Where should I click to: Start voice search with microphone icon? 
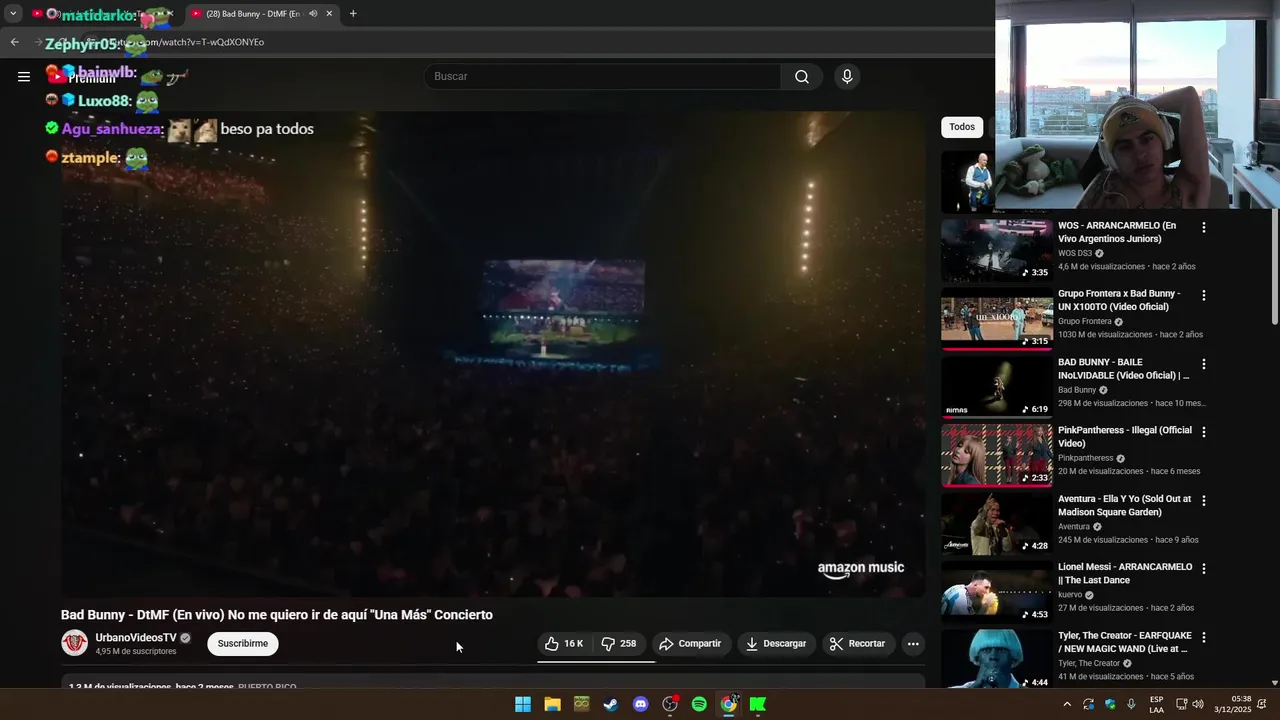tap(847, 77)
